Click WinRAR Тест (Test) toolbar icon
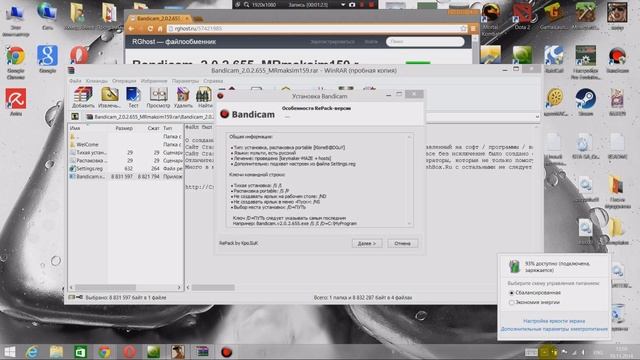 pyautogui.click(x=133, y=97)
